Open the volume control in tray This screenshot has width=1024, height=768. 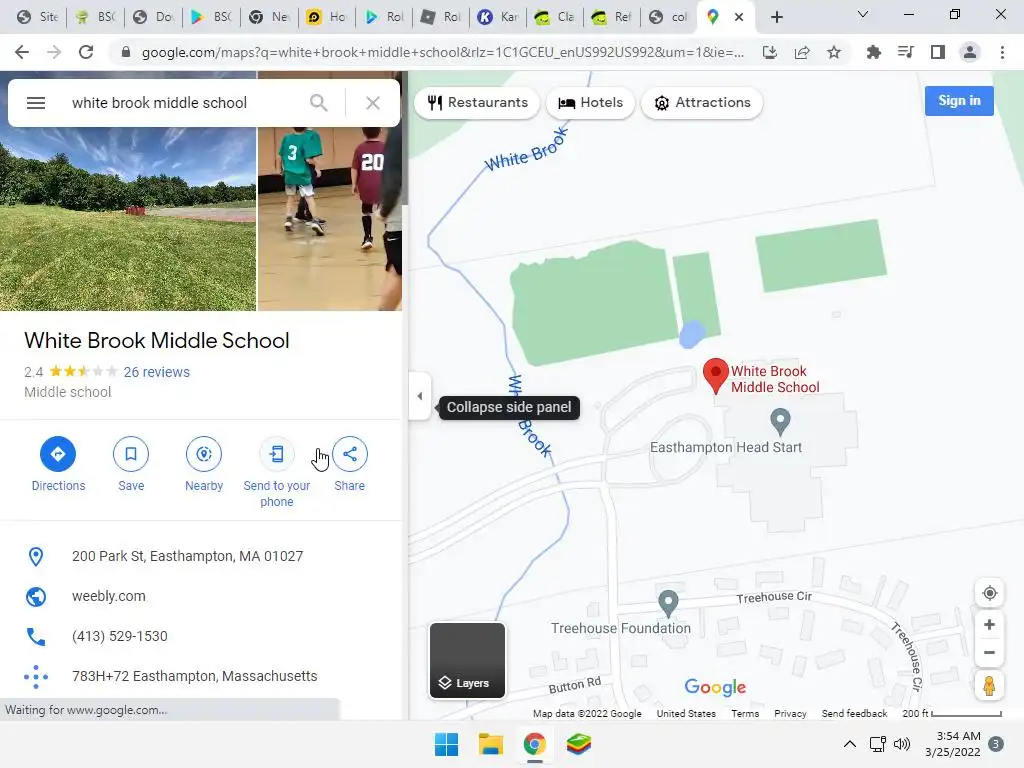[902, 744]
